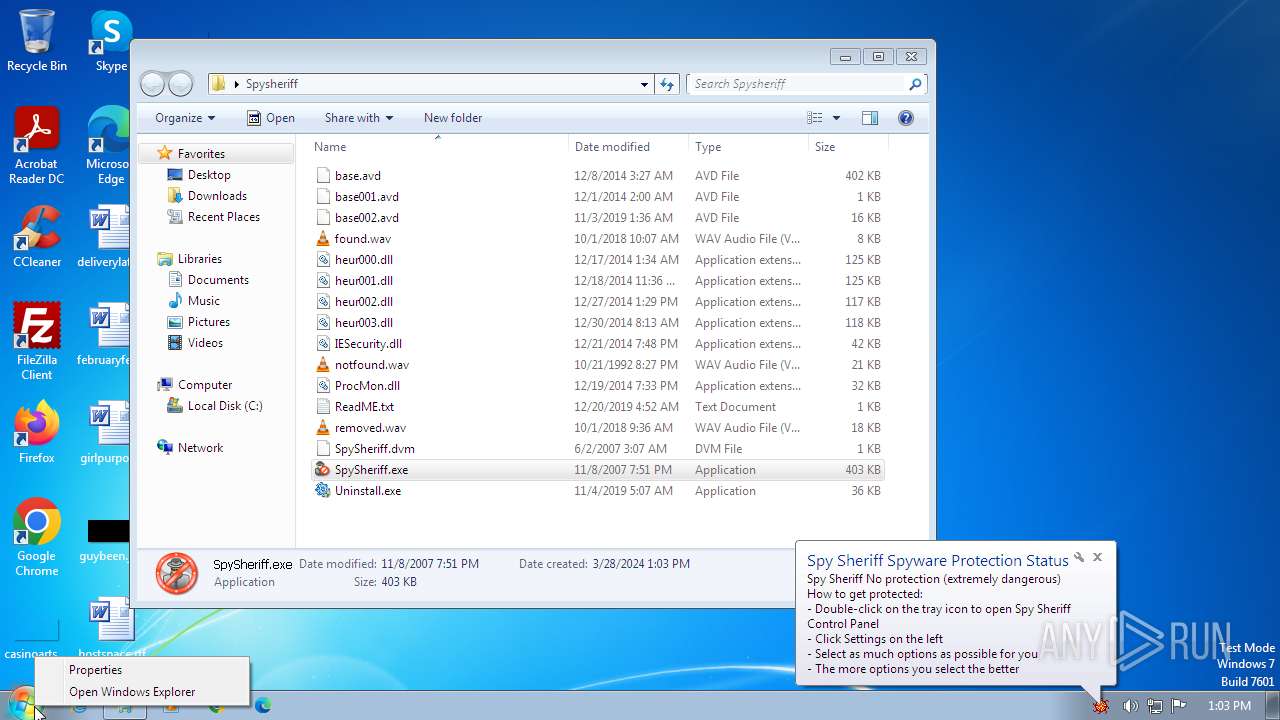Image resolution: width=1280 pixels, height=720 pixels.
Task: Click the network tray icon
Action: click(1155, 706)
